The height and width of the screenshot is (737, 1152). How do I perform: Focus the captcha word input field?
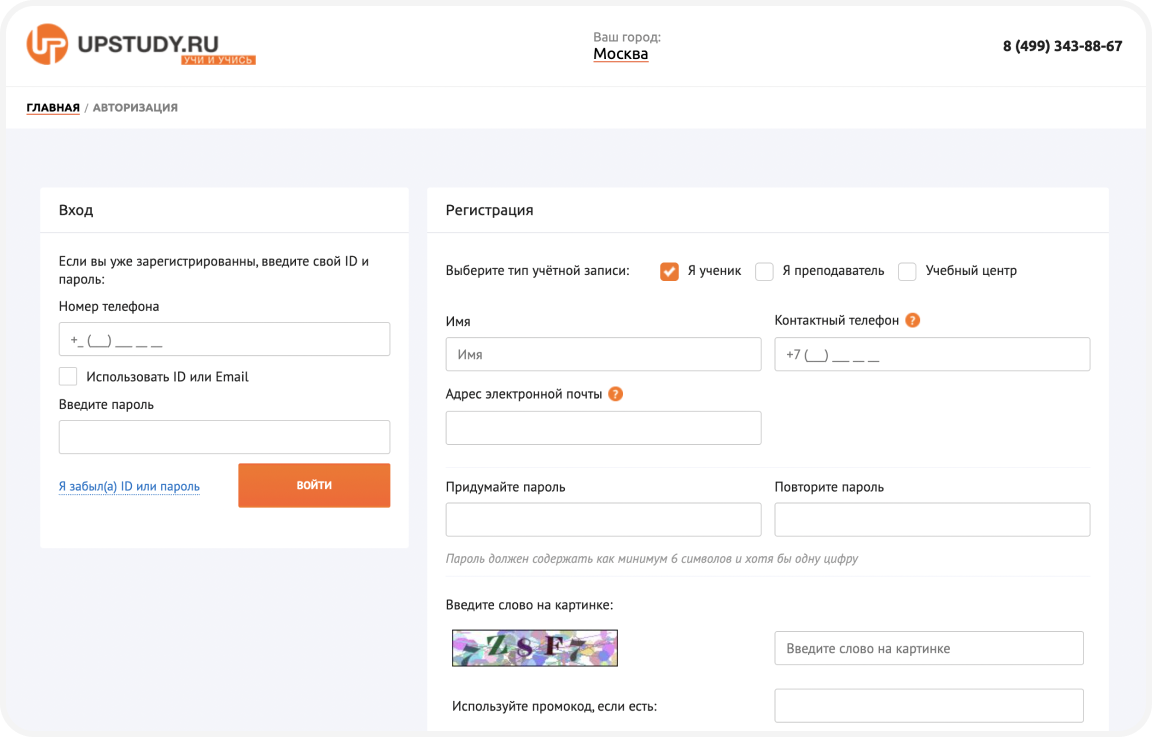click(x=929, y=648)
